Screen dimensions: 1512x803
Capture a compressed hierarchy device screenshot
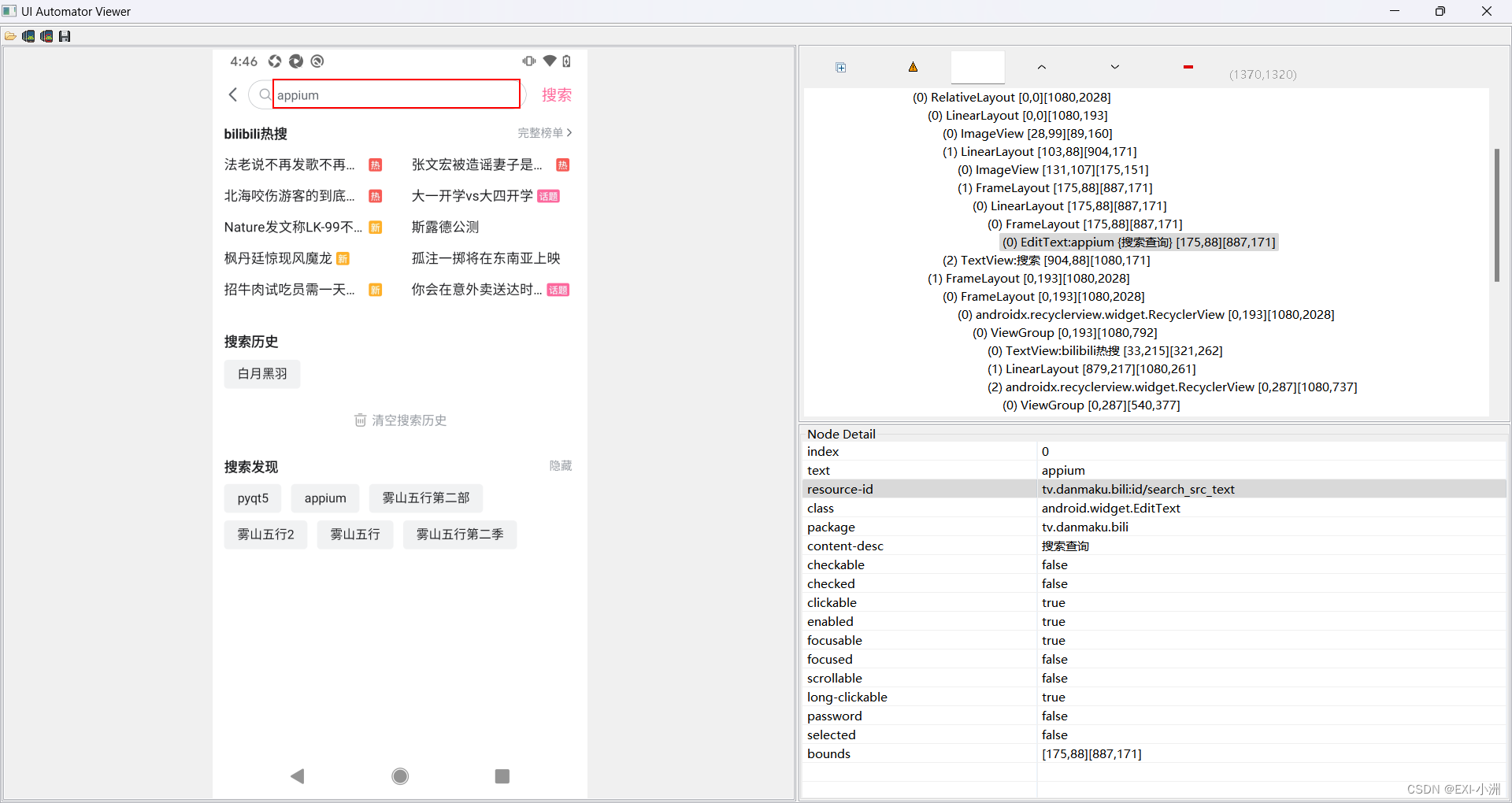point(46,36)
